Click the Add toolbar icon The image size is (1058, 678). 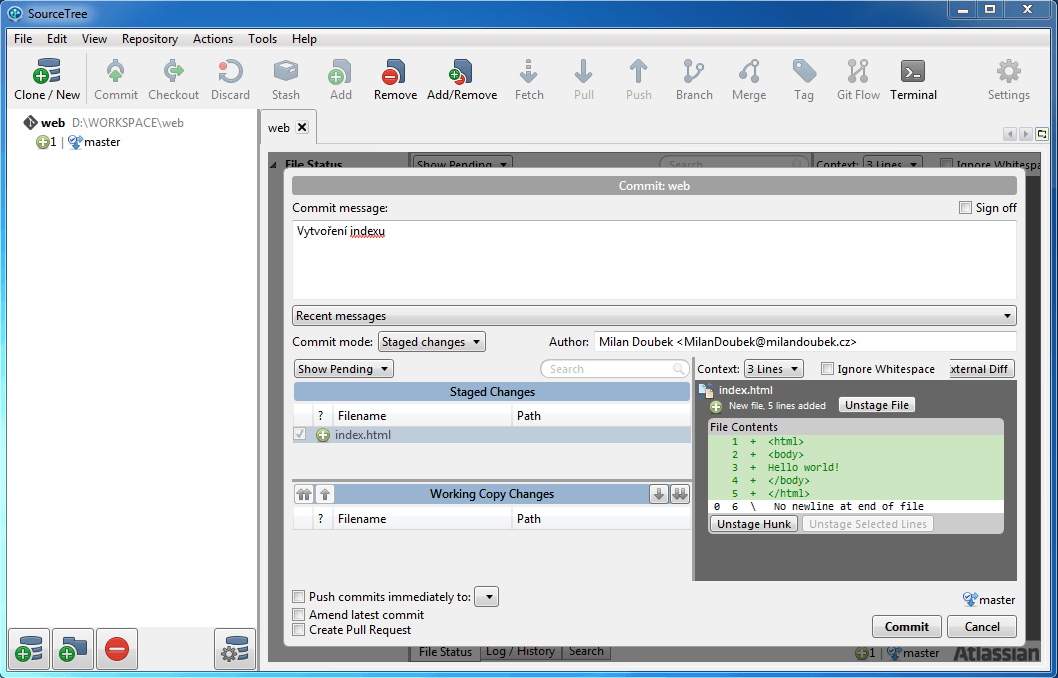point(341,79)
